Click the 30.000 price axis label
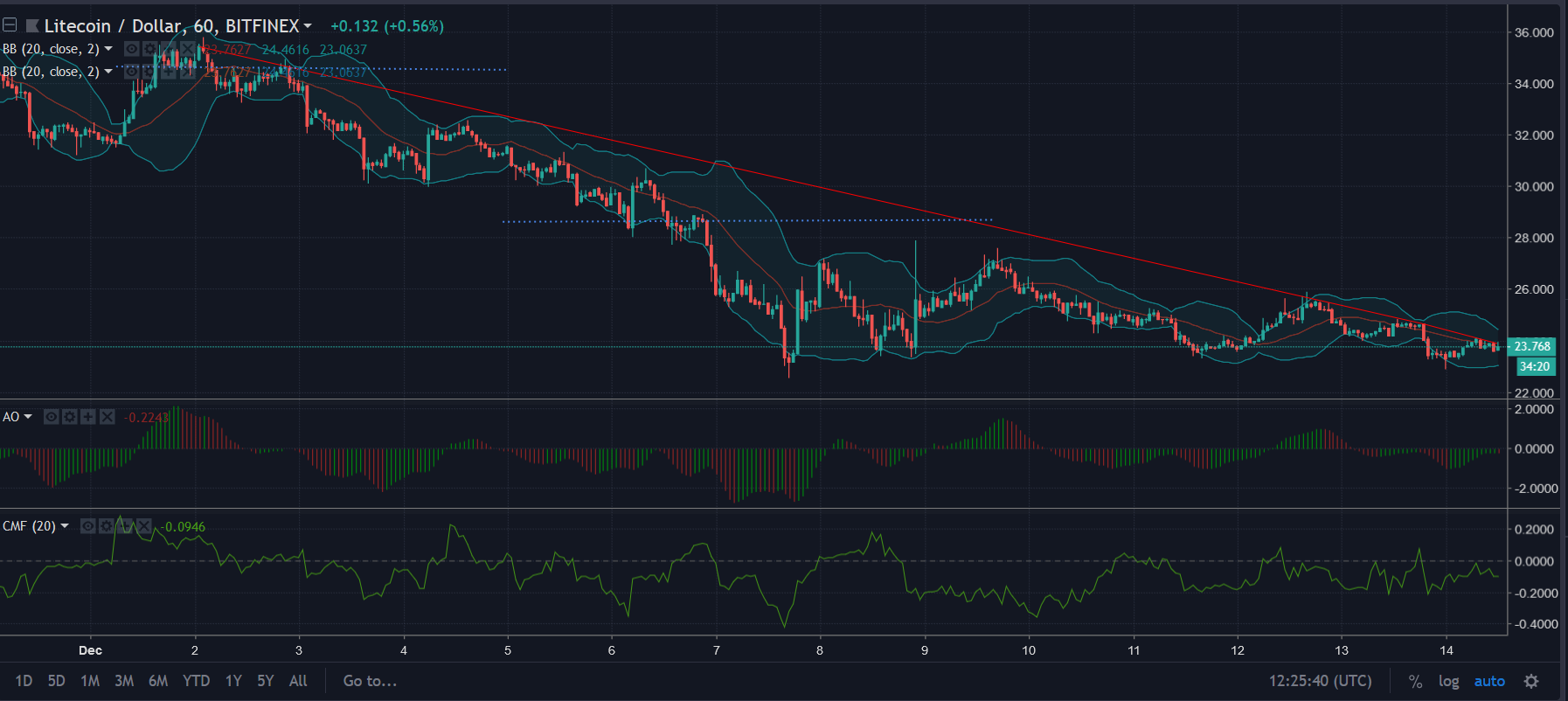1568x701 pixels. [1534, 186]
